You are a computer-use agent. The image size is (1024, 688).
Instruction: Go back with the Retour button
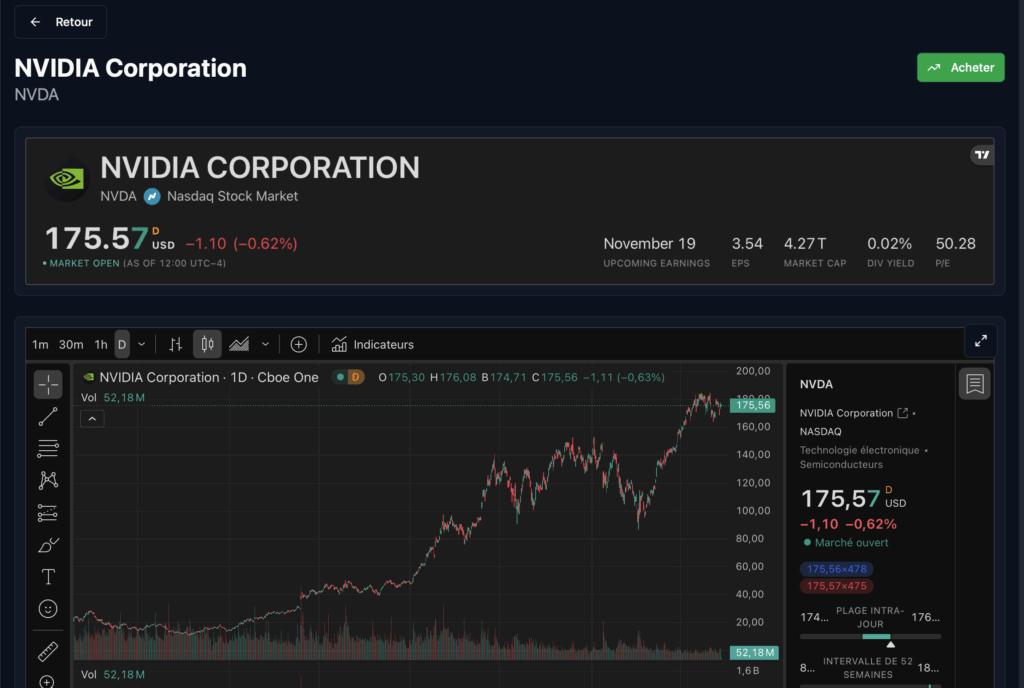coord(60,22)
